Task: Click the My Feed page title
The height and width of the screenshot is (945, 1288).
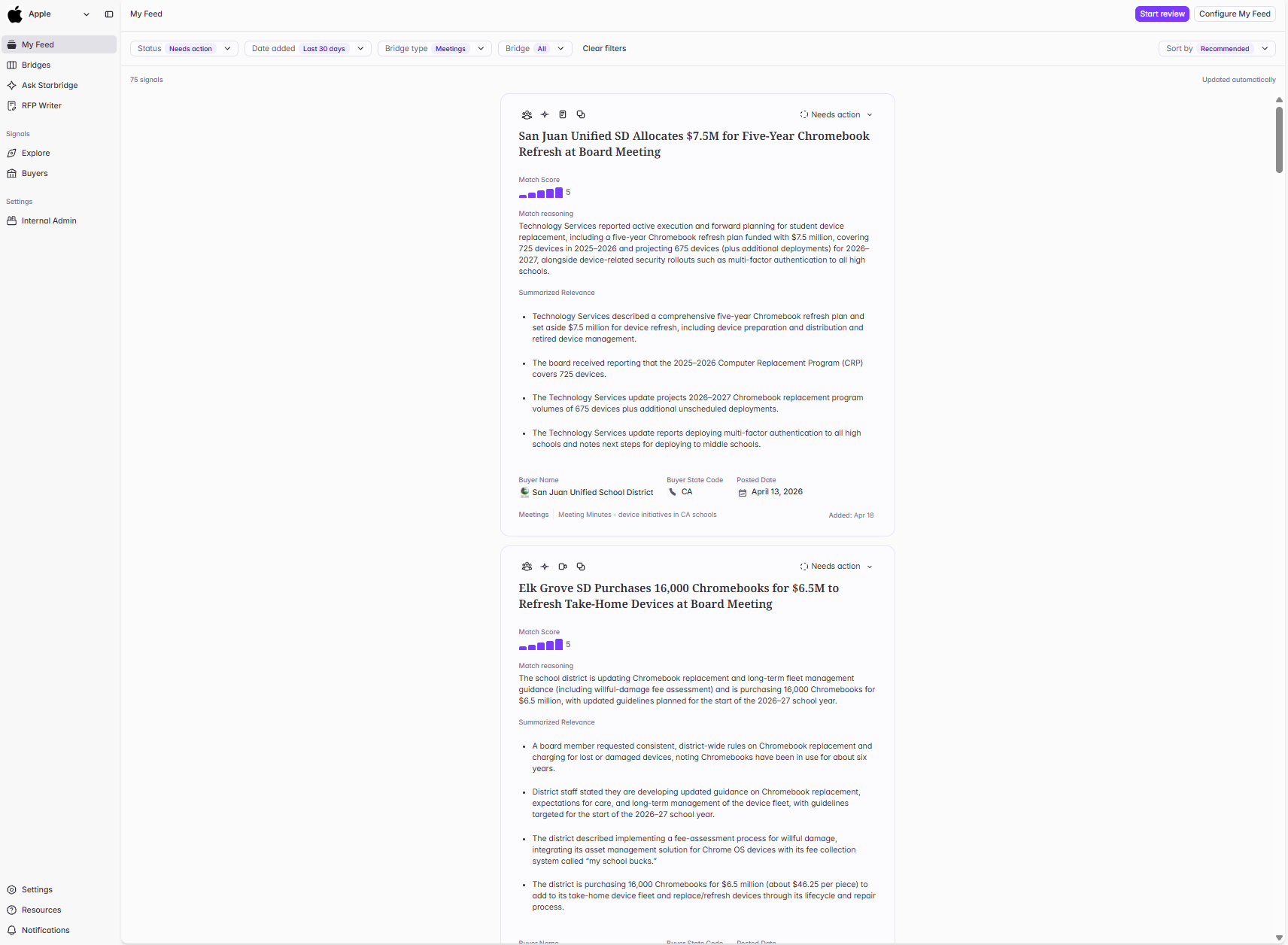Action: pos(146,14)
